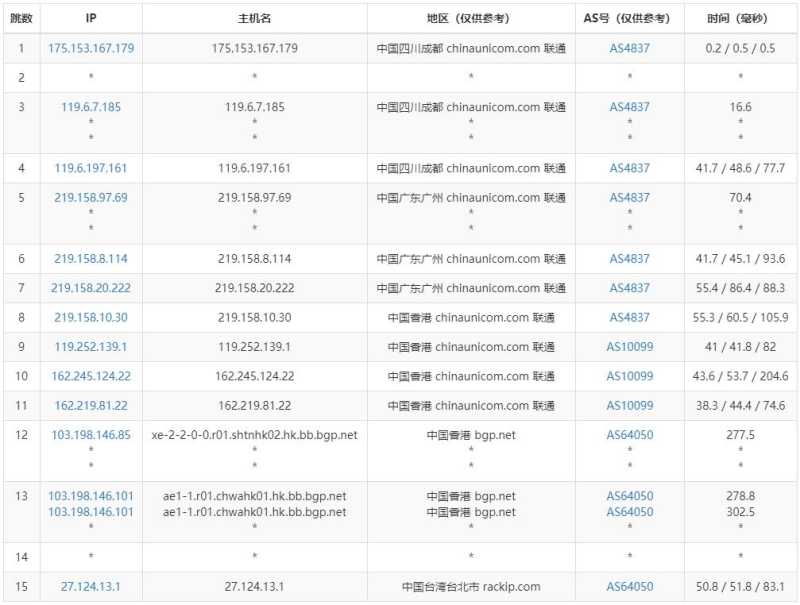800x605 pixels.
Task: Open details for IP 175.153.167.179
Action: 91,47
